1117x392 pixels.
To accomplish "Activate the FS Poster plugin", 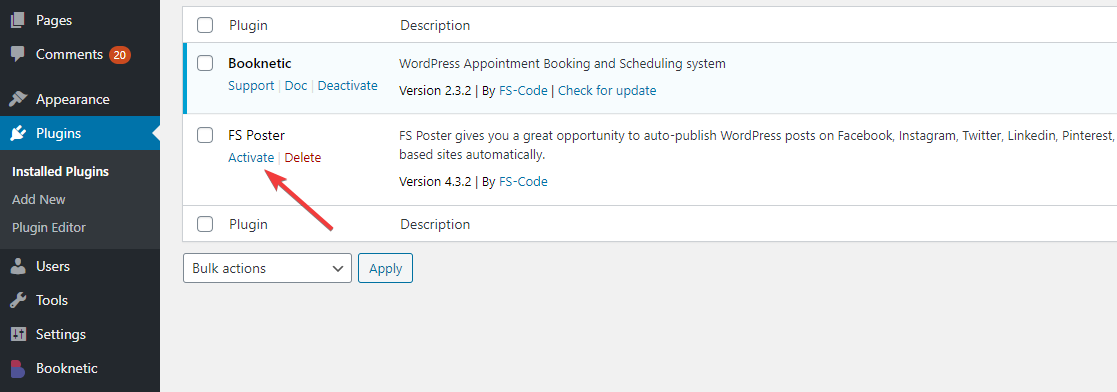I will [251, 158].
